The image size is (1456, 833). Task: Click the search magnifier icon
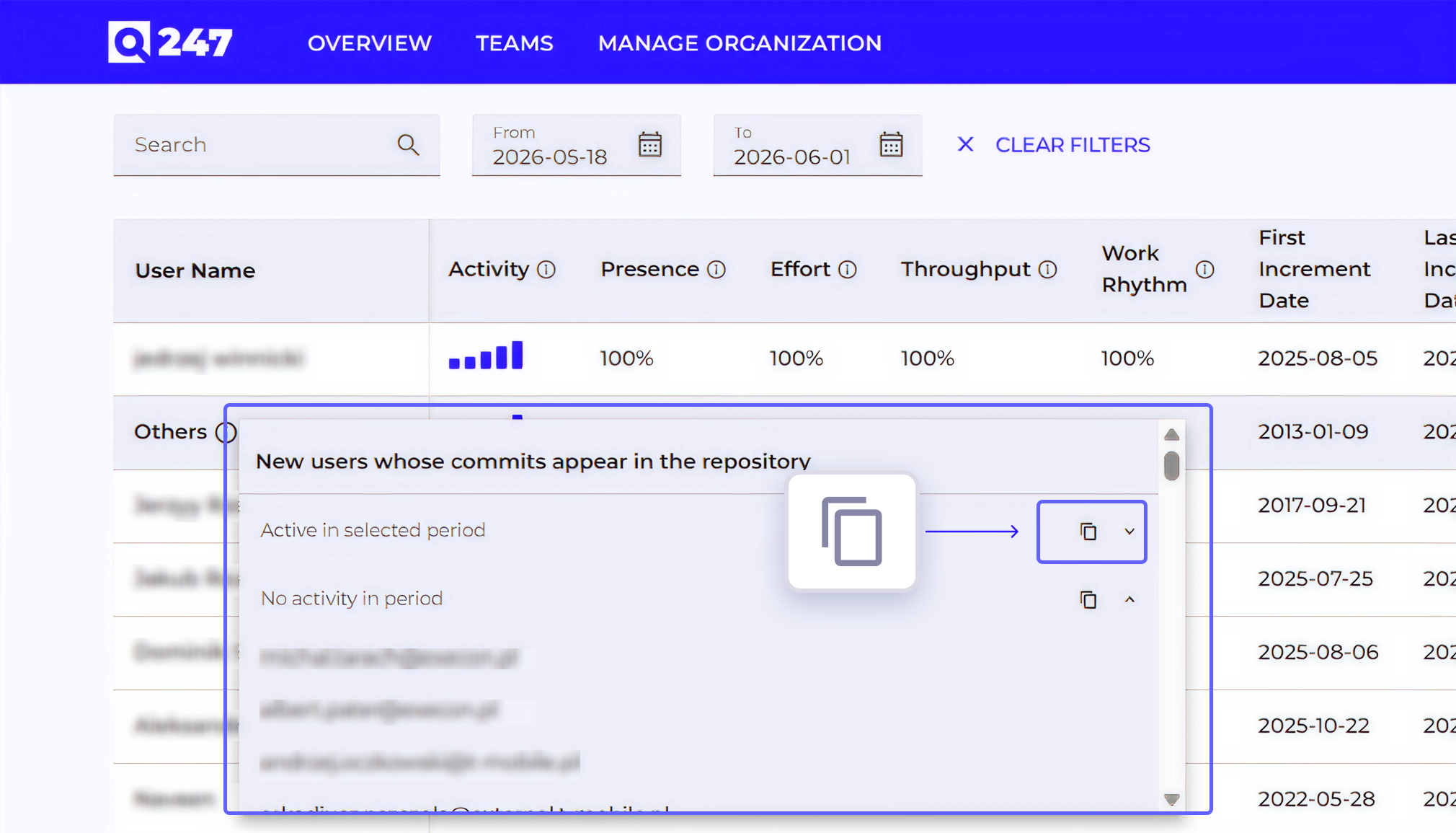point(408,145)
